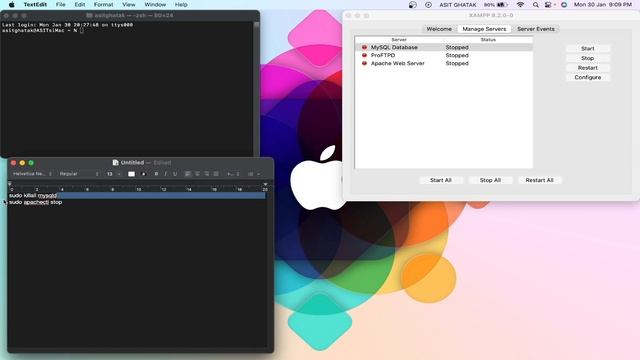Open the Window menu
Screen dimensions: 640x360
[x=155, y=5]
